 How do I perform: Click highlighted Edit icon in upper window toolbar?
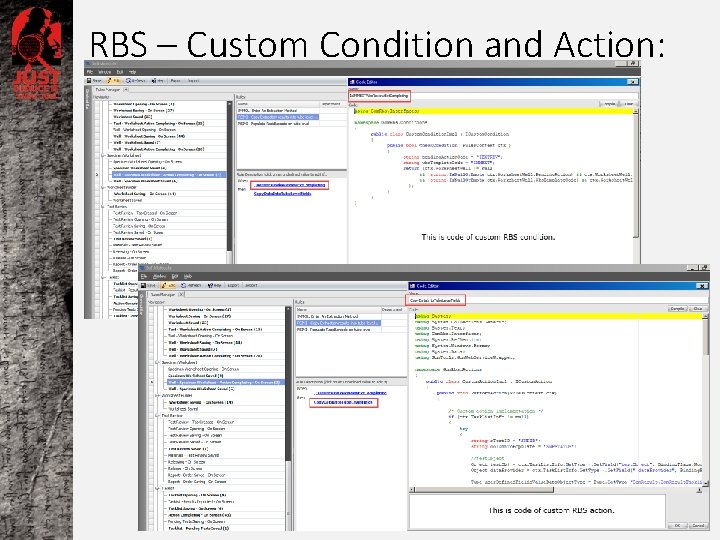(x=113, y=81)
